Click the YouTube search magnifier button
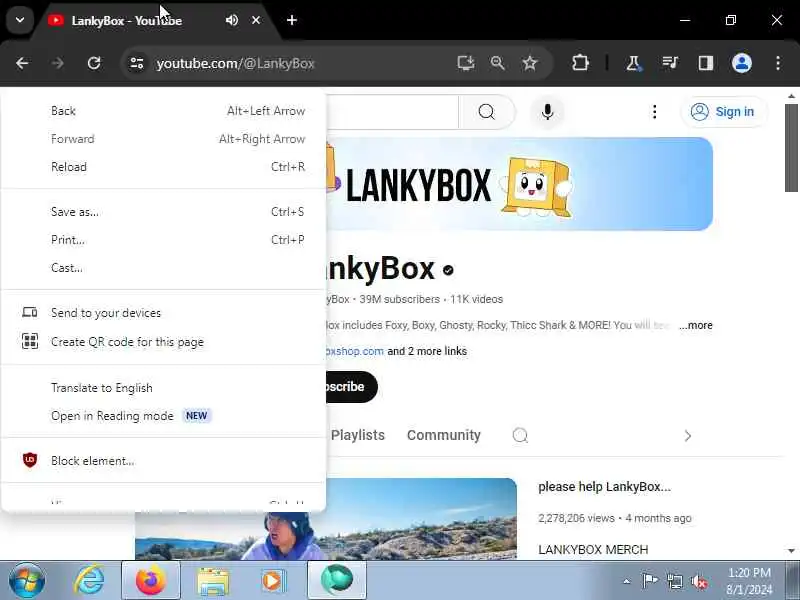The image size is (800, 600). [487, 112]
